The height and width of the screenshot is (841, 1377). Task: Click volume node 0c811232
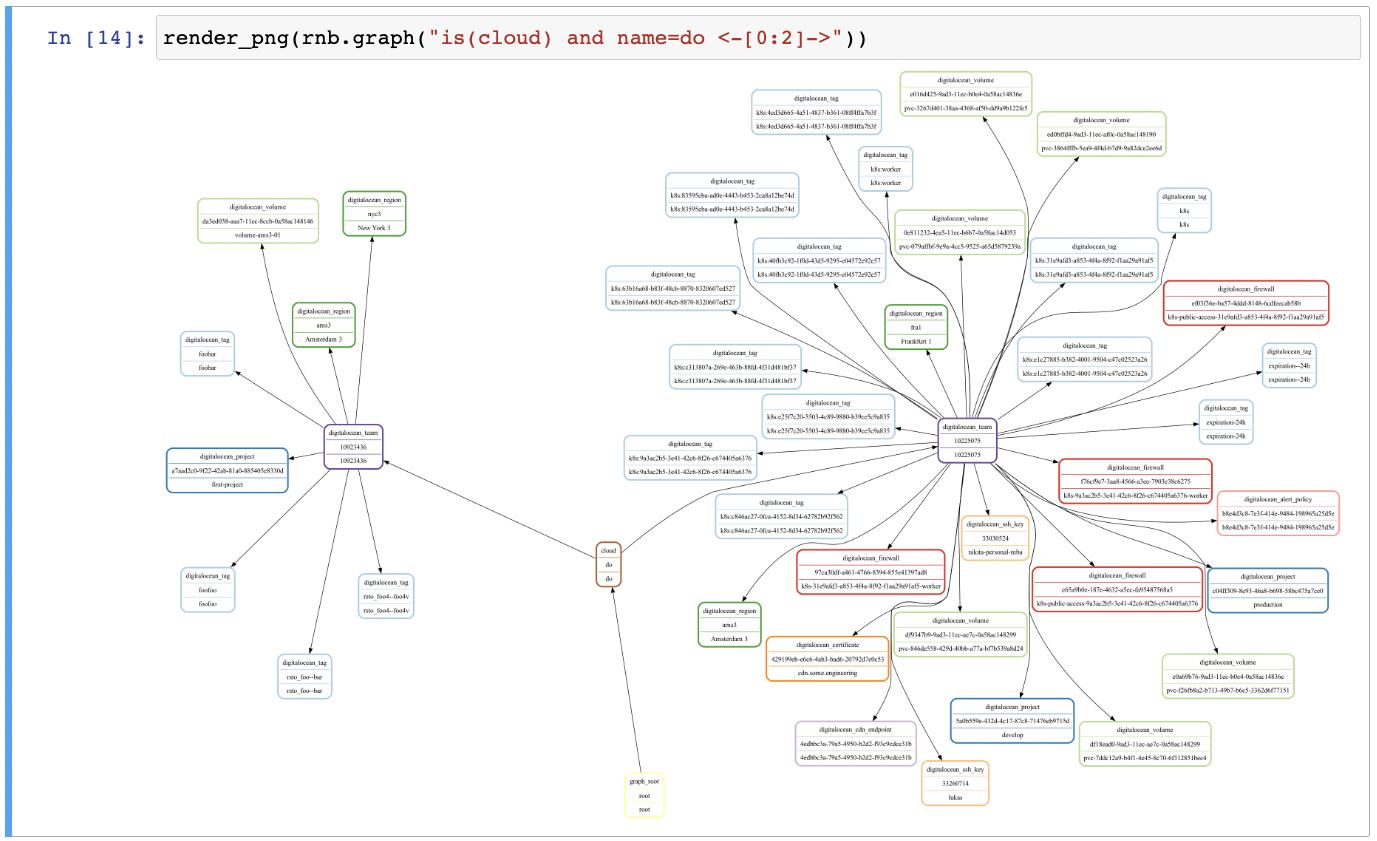(959, 232)
